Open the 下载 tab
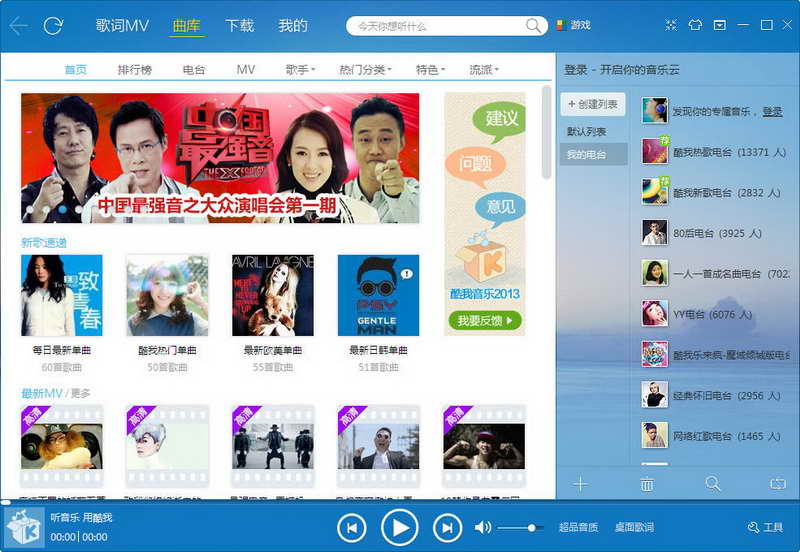 pos(240,26)
